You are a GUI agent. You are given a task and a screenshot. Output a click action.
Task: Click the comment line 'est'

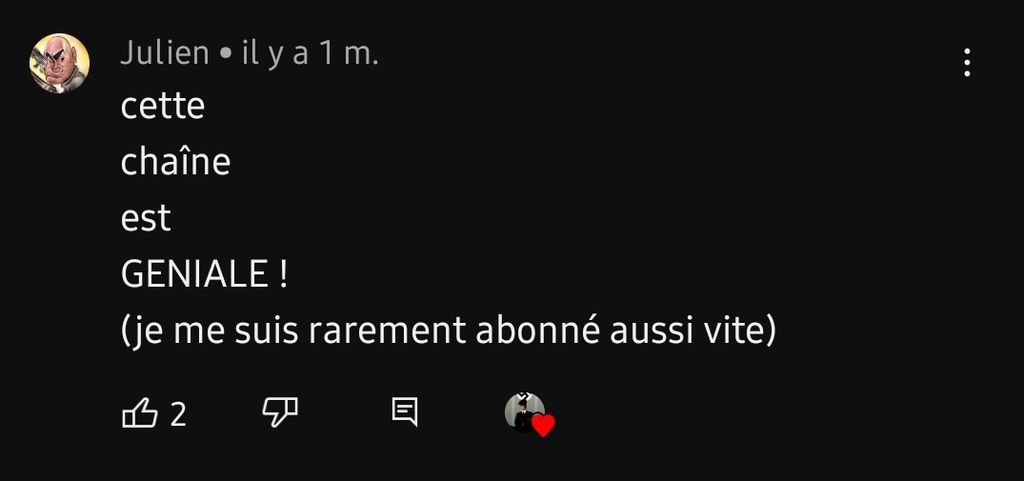coord(146,218)
